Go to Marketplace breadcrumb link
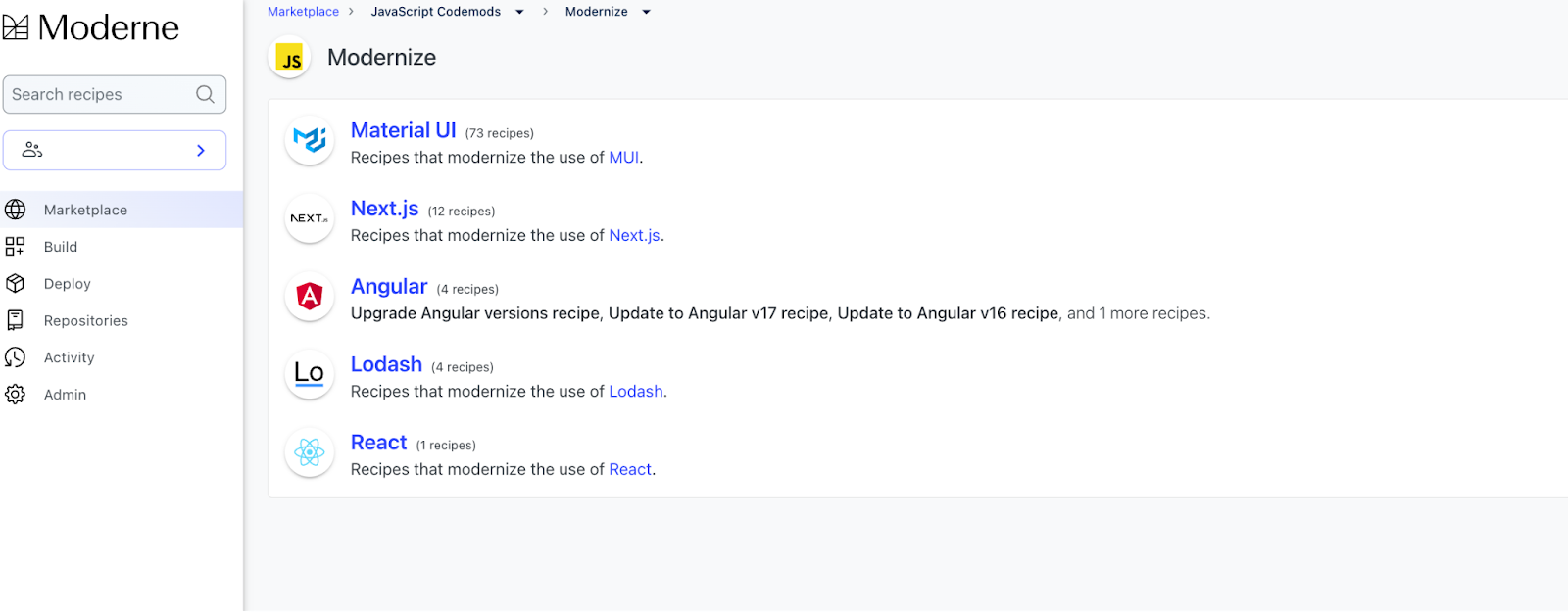Screen dimensions: 1568x612 (303, 12)
